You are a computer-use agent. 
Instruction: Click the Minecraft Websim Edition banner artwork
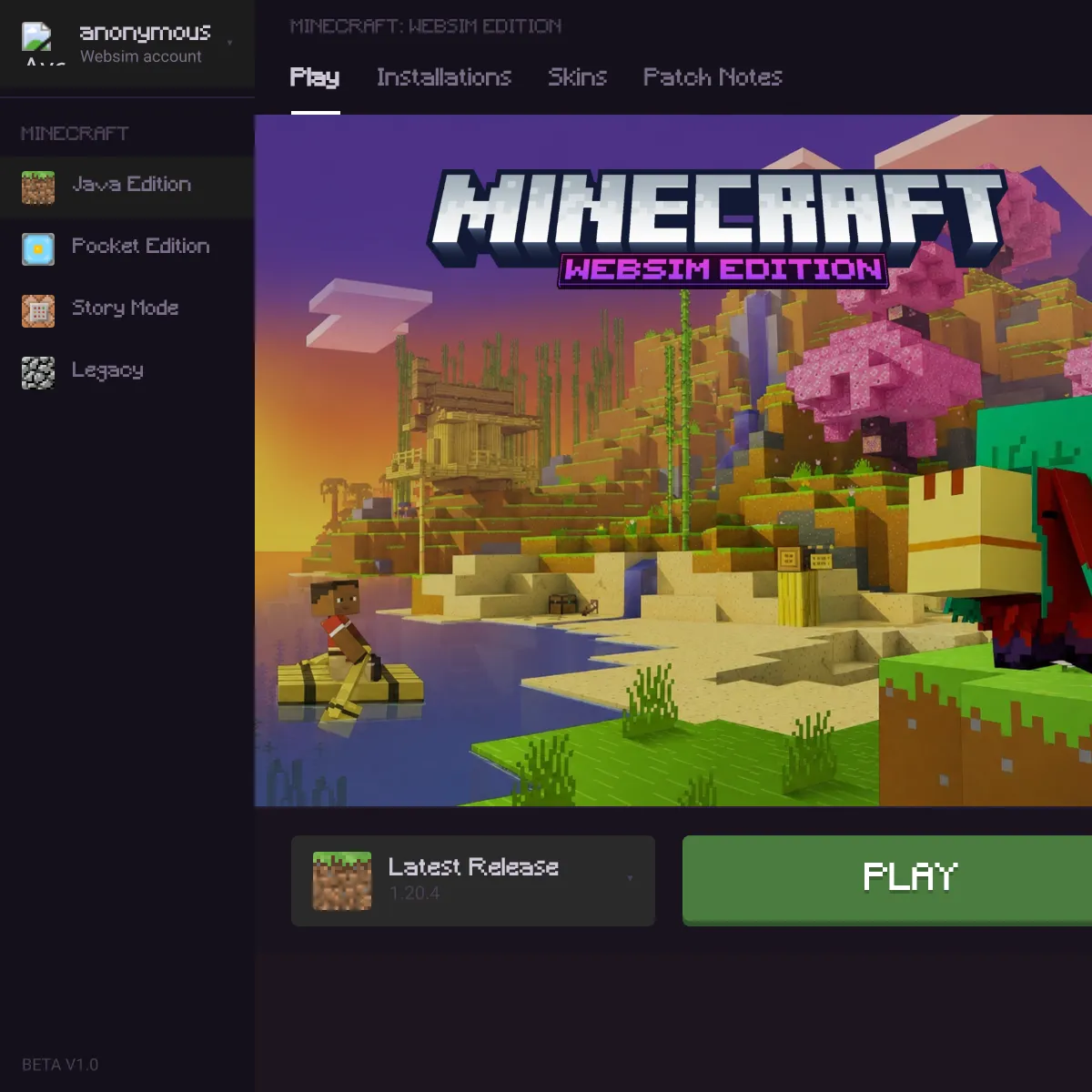[x=673, y=460]
